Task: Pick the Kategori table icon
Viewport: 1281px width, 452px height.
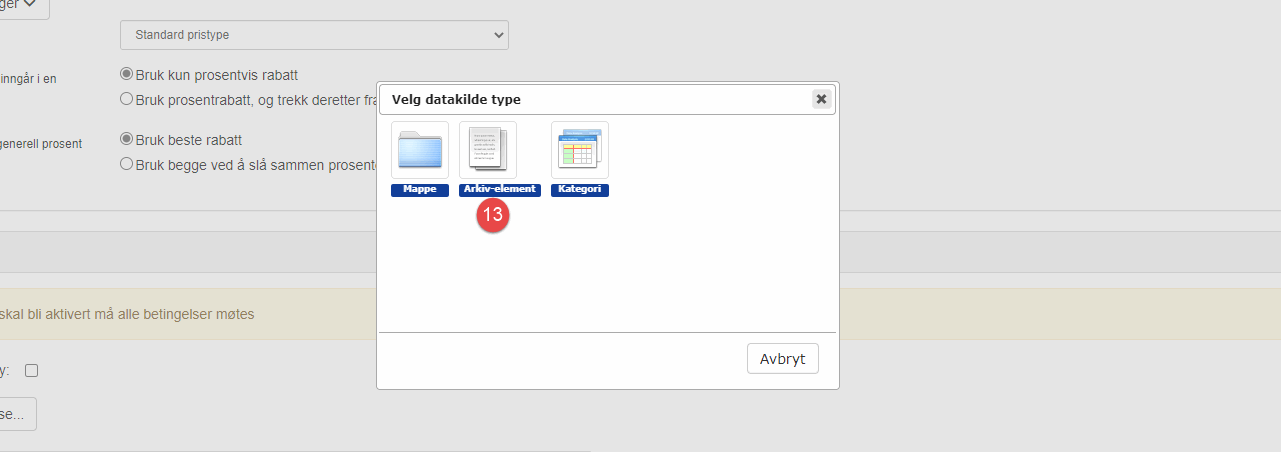Action: (x=580, y=150)
